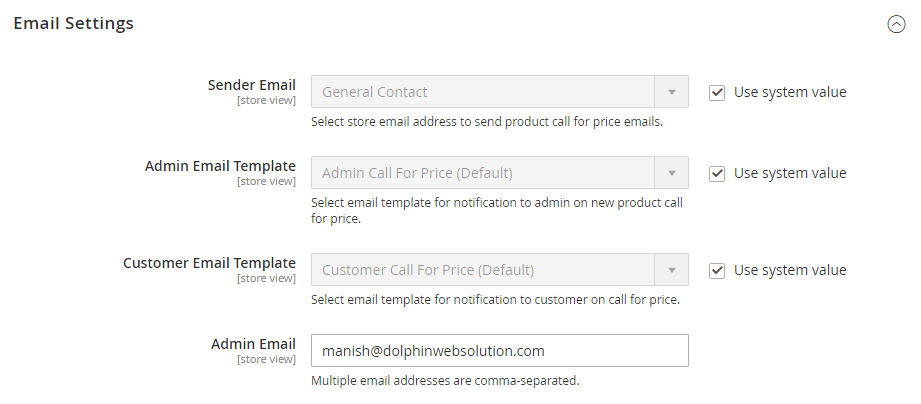
Task: Click the Admin Email field label
Action: click(x=253, y=344)
